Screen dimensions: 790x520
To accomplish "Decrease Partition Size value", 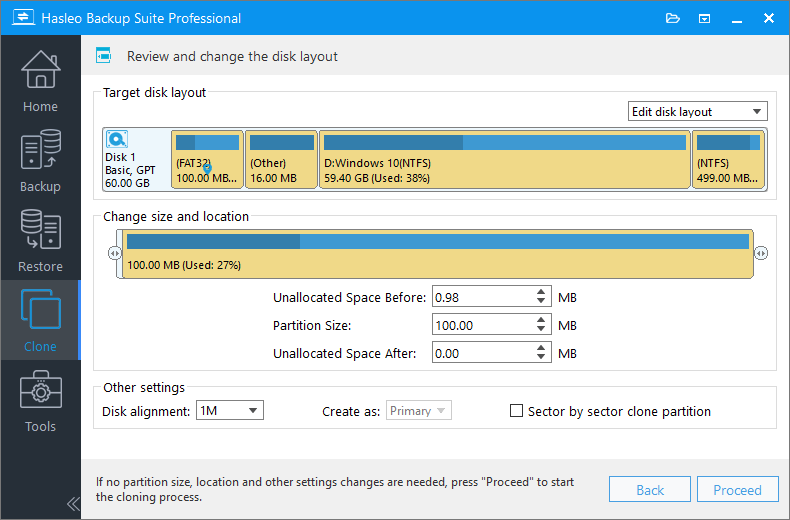I will pyautogui.click(x=541, y=329).
